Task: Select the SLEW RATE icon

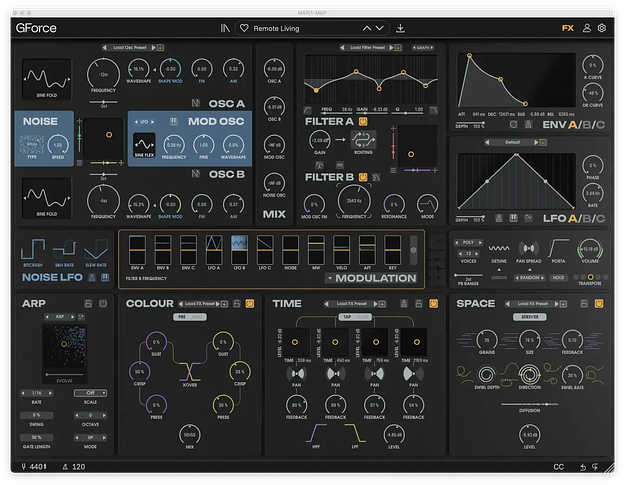Action: pos(96,249)
